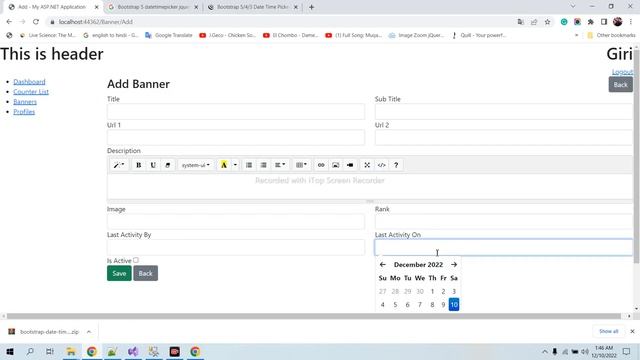Bookmark this page with star icon
Screen dimensions: 640x360
point(547,22)
